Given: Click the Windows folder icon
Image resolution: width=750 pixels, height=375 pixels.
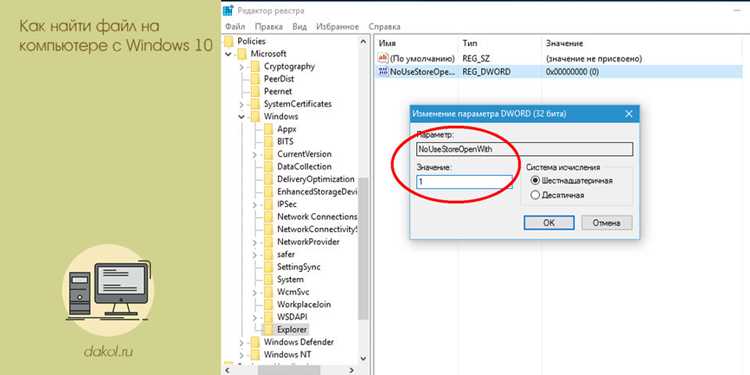Looking at the screenshot, I should pos(256,117).
